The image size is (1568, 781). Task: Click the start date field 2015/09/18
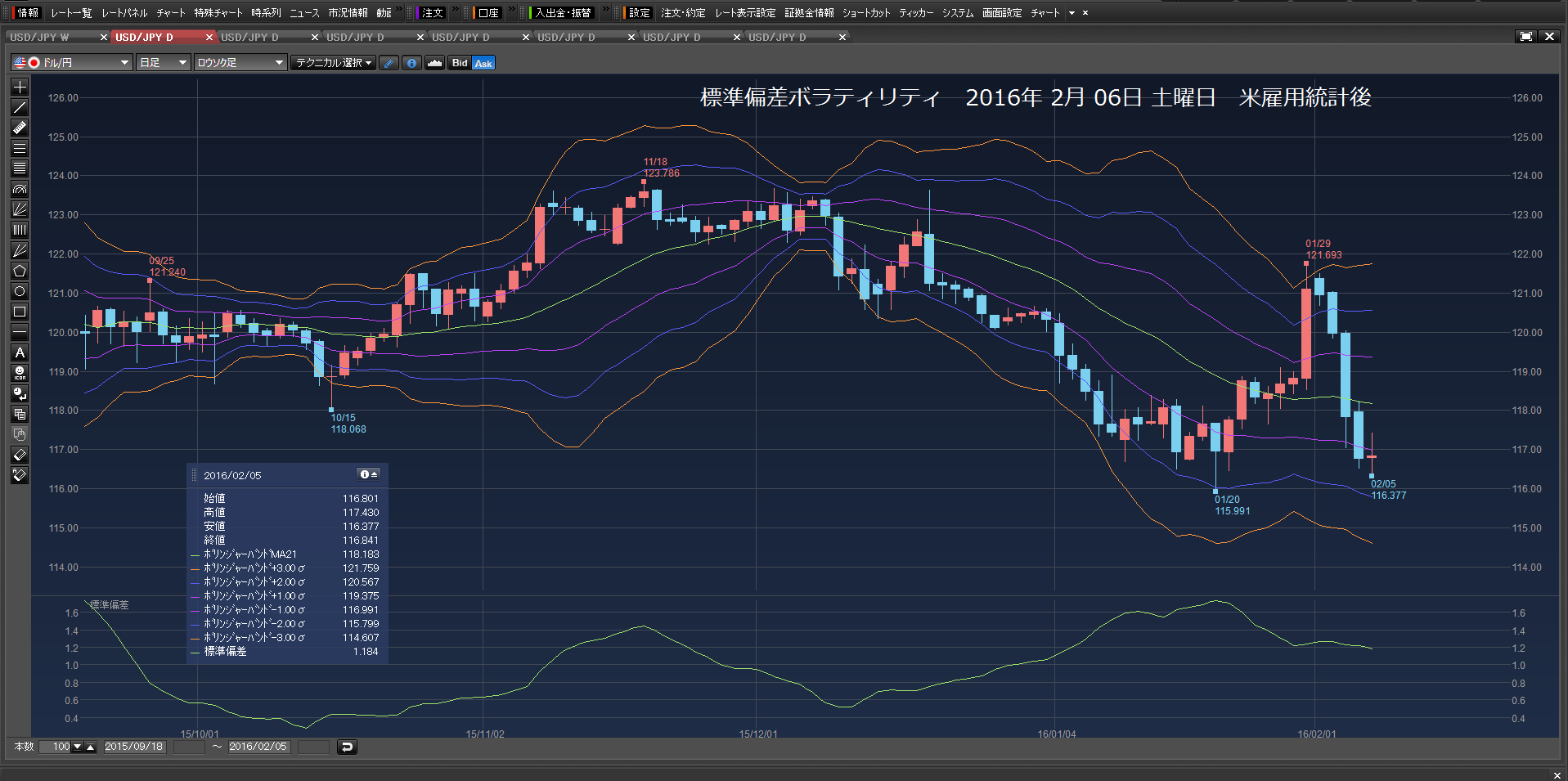coord(134,747)
